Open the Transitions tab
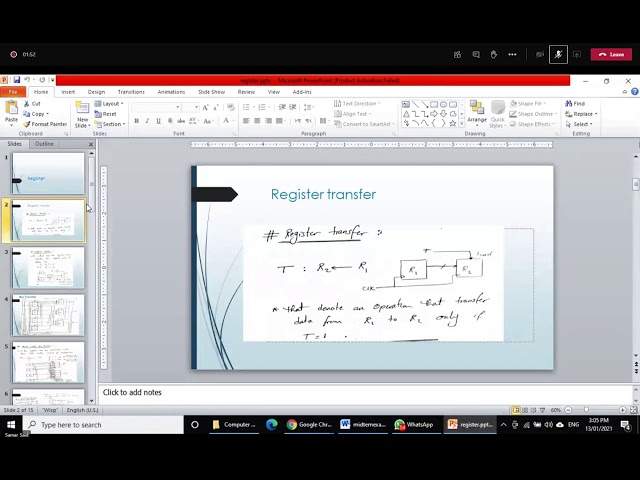Screen dimensions: 640x480 pos(131,92)
